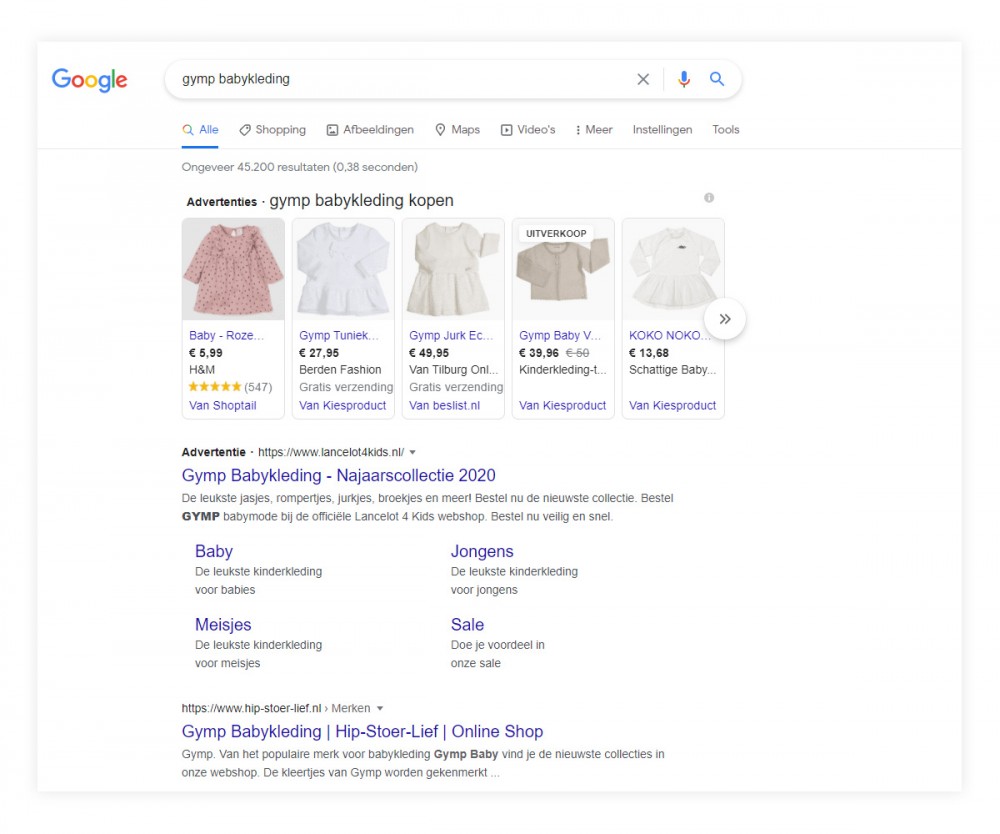Show more shopping ads with arrow button
Viewport: 1000px width, 834px height.
725,319
